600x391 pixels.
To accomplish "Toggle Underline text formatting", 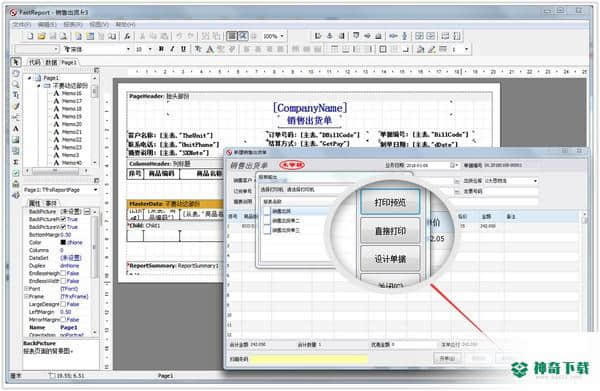I will point(184,49).
